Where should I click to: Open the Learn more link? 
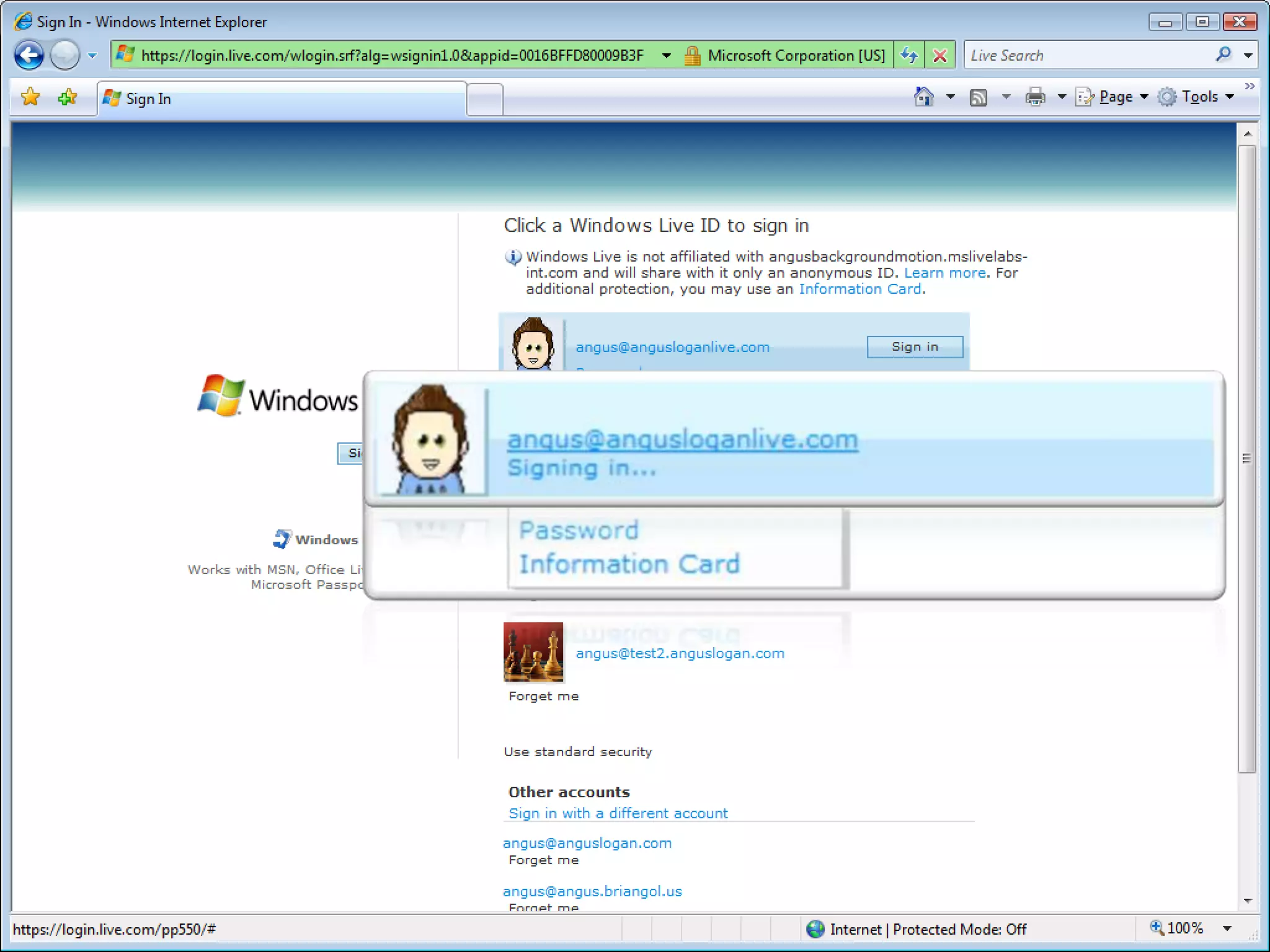click(x=944, y=273)
